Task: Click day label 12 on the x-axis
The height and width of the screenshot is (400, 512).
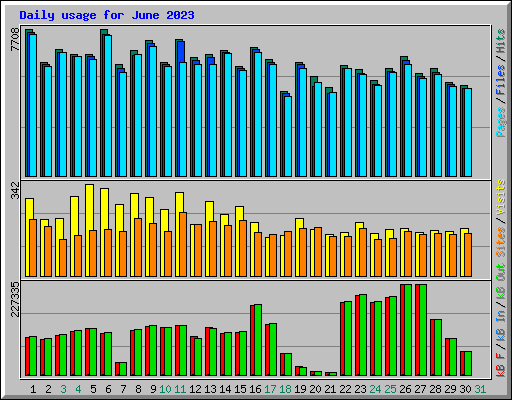Action: click(195, 389)
